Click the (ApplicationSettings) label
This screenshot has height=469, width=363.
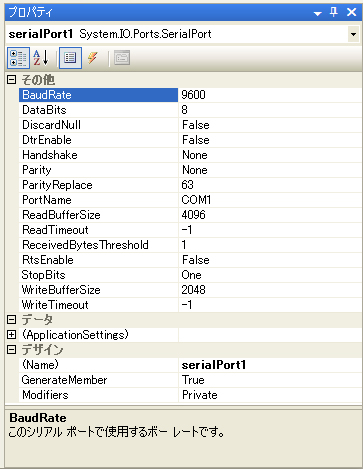tap(75, 335)
